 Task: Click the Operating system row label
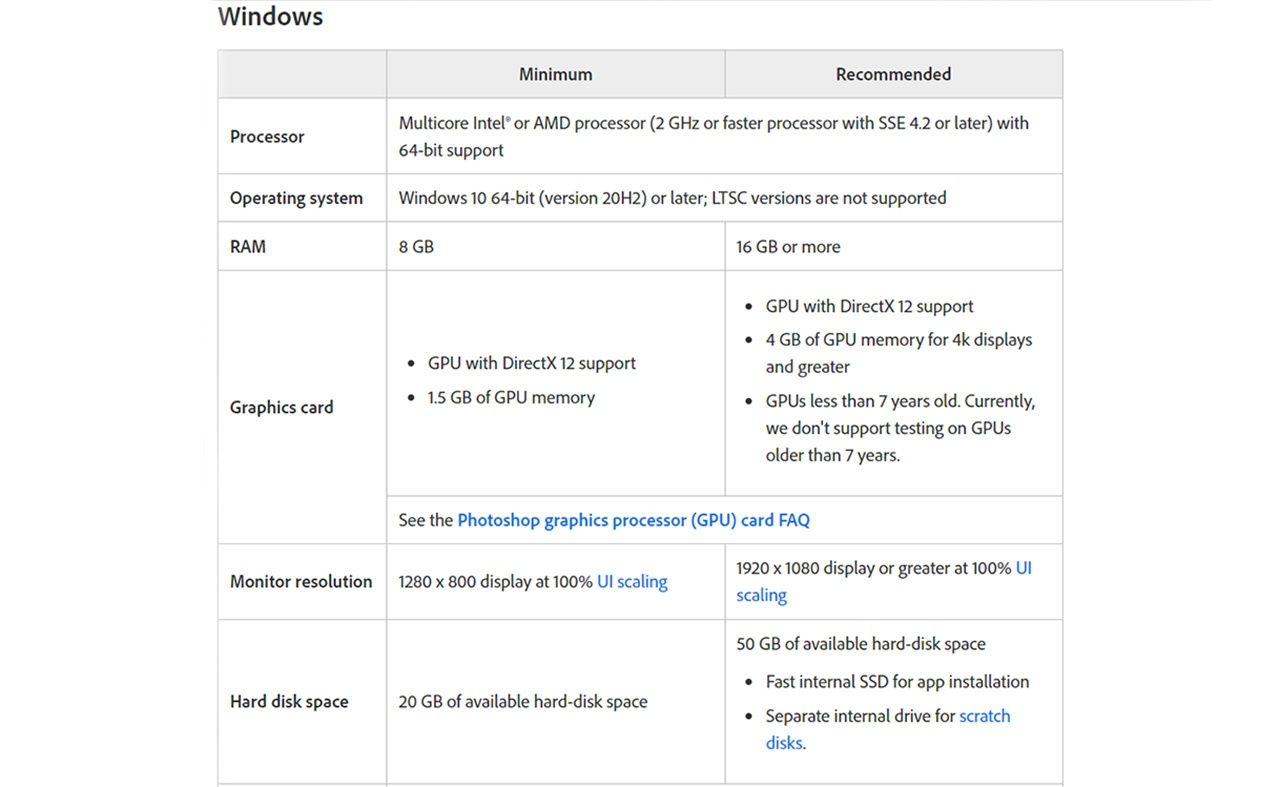point(296,198)
